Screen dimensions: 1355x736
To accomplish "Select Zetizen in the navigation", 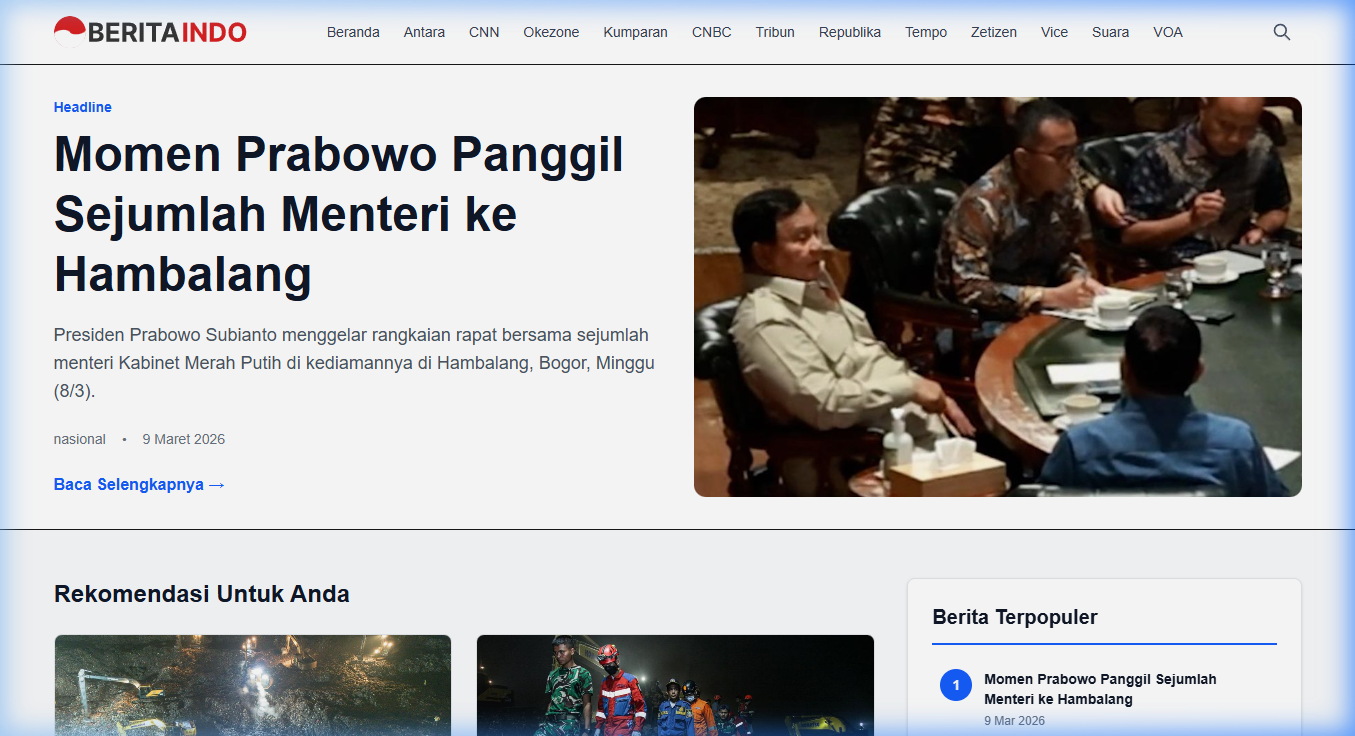I will [x=994, y=32].
